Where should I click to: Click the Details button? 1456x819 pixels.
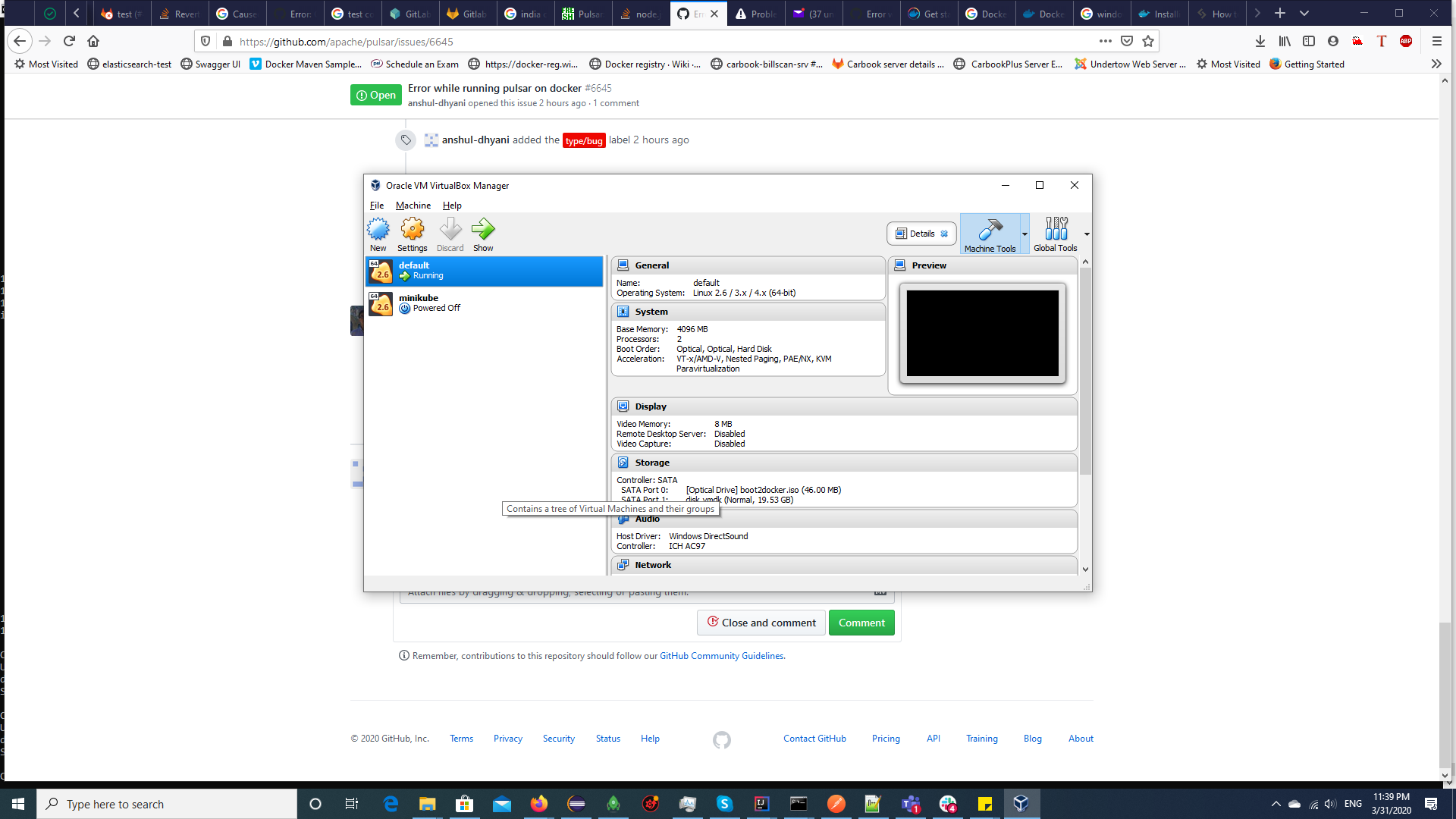point(921,234)
